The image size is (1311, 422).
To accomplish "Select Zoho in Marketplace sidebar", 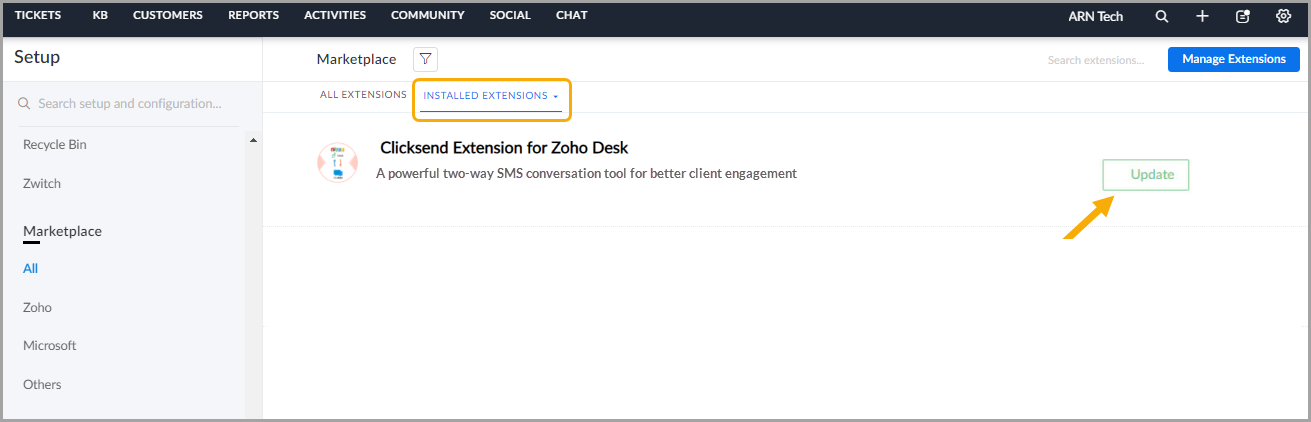I will (37, 307).
